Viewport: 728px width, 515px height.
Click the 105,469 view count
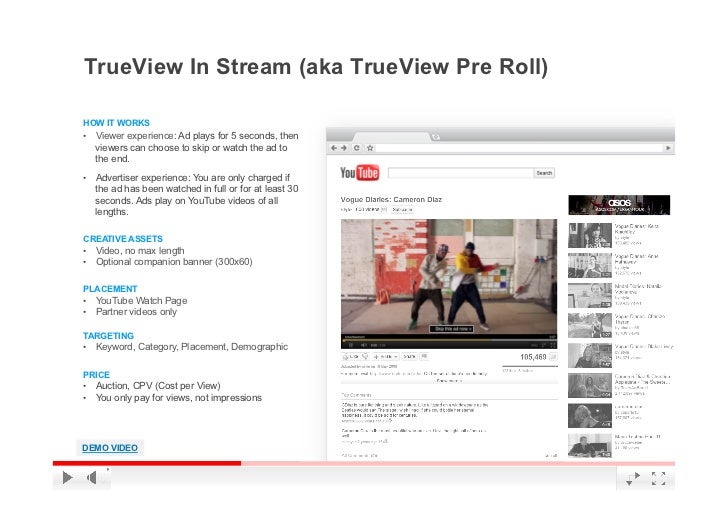(x=533, y=357)
